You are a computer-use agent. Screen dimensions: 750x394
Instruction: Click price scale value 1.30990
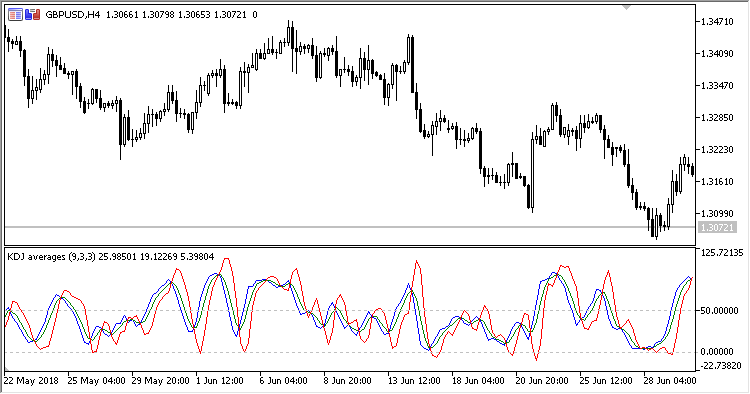point(717,213)
